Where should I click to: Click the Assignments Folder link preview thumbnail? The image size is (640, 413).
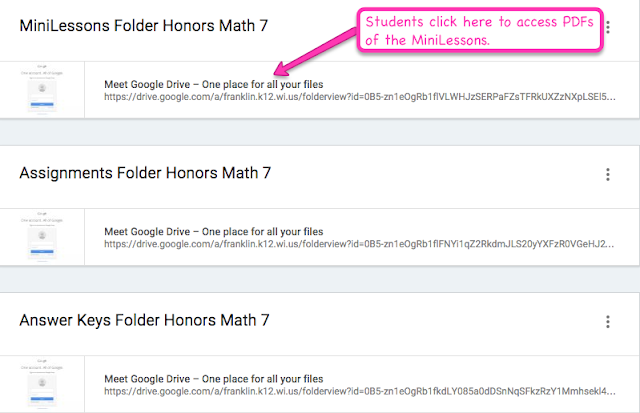tap(42, 237)
